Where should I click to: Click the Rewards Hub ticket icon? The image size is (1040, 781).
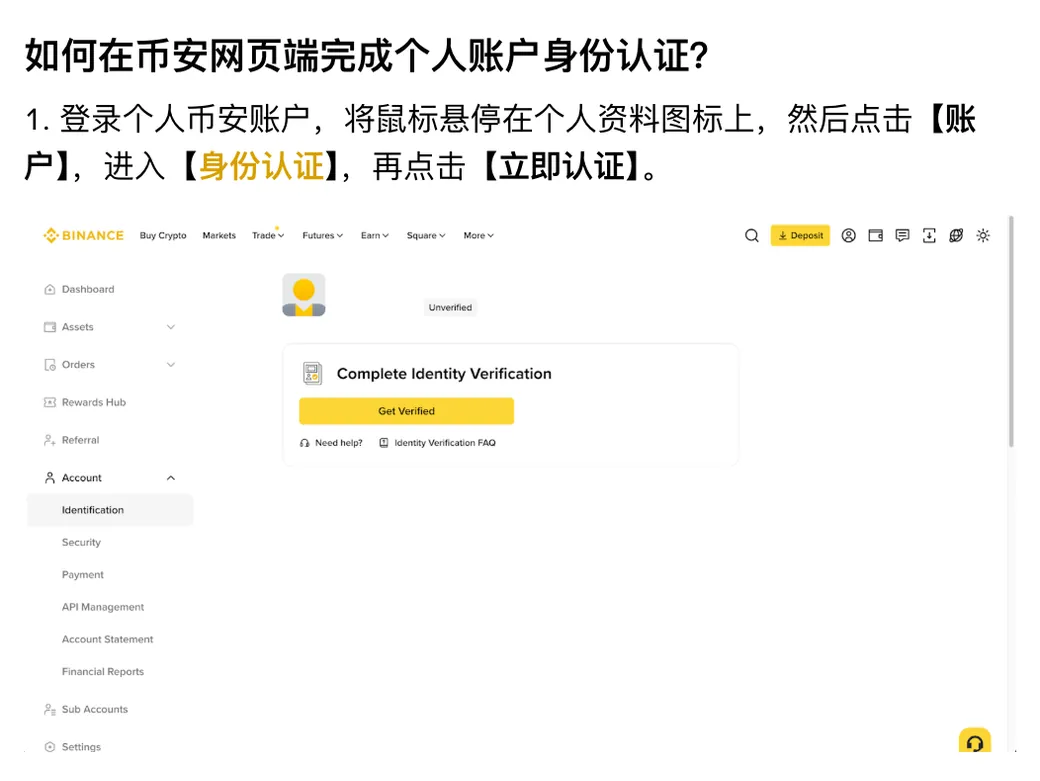(x=50, y=402)
